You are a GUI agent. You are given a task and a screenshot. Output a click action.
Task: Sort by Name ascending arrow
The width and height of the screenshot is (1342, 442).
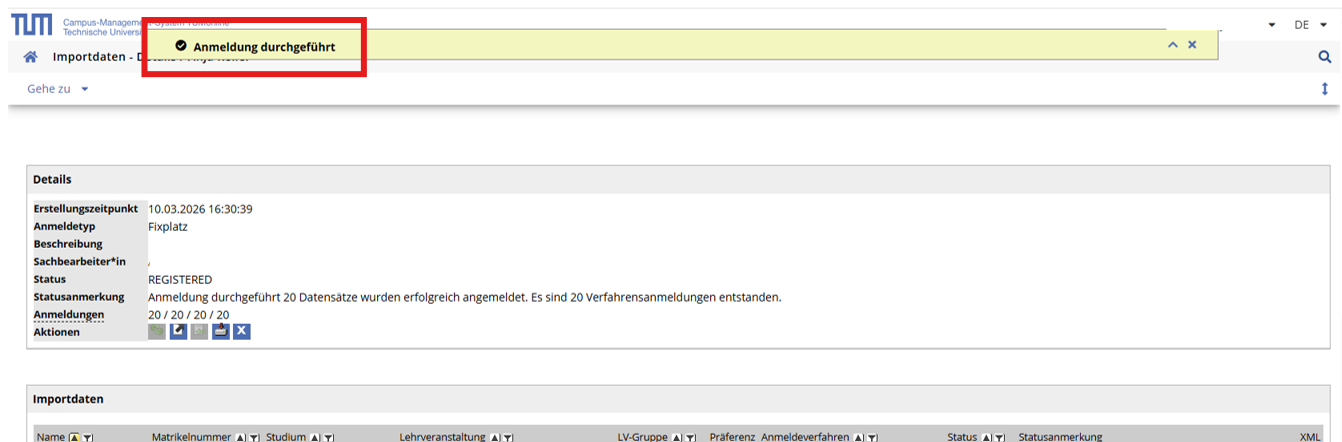(x=74, y=438)
